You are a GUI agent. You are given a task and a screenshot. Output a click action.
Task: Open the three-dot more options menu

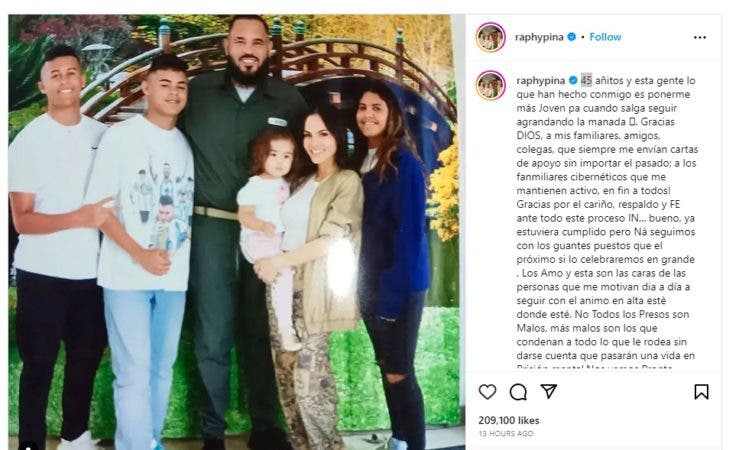point(700,37)
